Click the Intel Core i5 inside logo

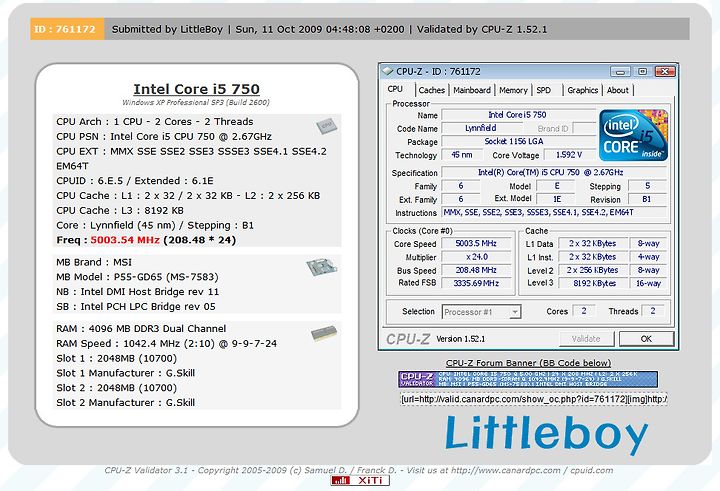pyautogui.click(x=633, y=135)
